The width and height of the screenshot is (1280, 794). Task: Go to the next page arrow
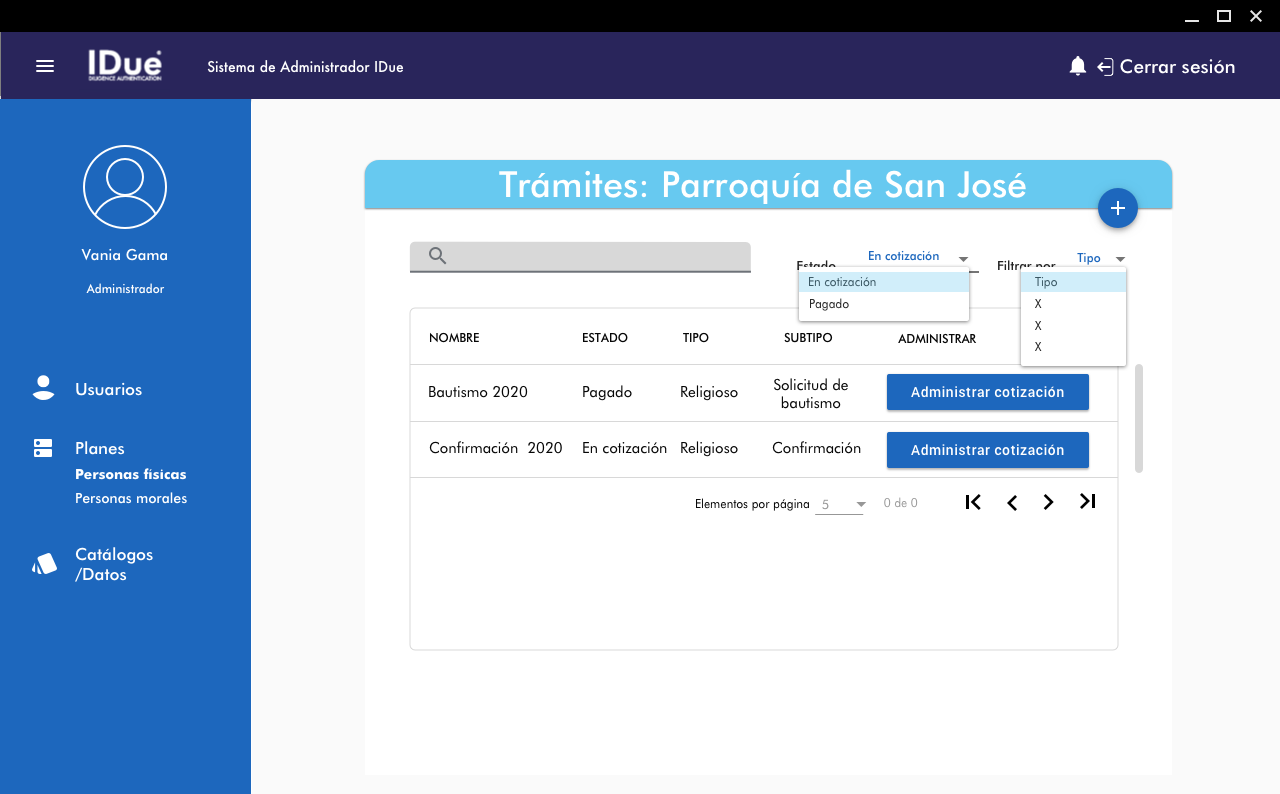(x=1048, y=503)
